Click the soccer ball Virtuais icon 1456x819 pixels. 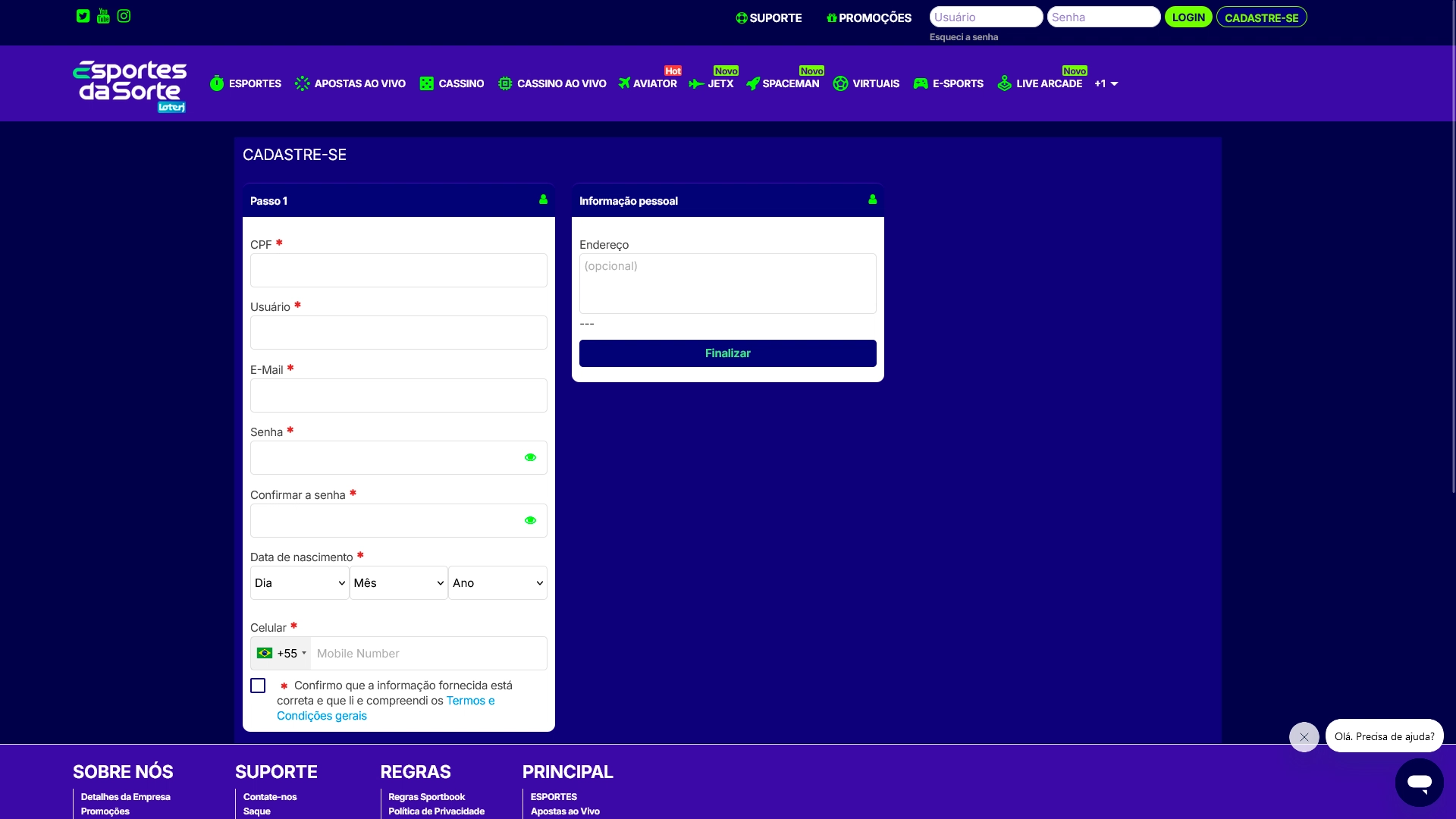tap(840, 83)
